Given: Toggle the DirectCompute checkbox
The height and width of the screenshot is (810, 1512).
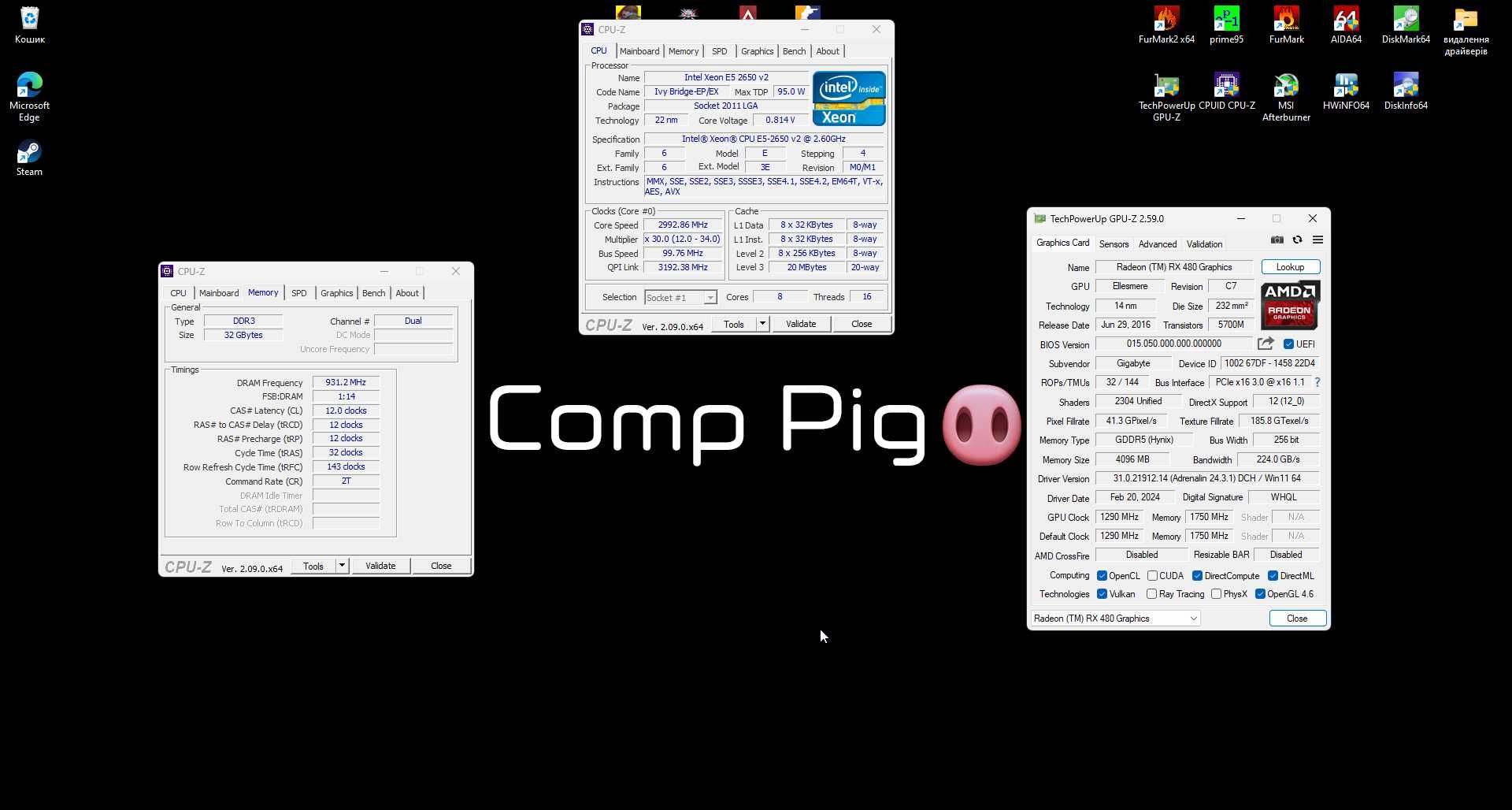Looking at the screenshot, I should 1197,576.
